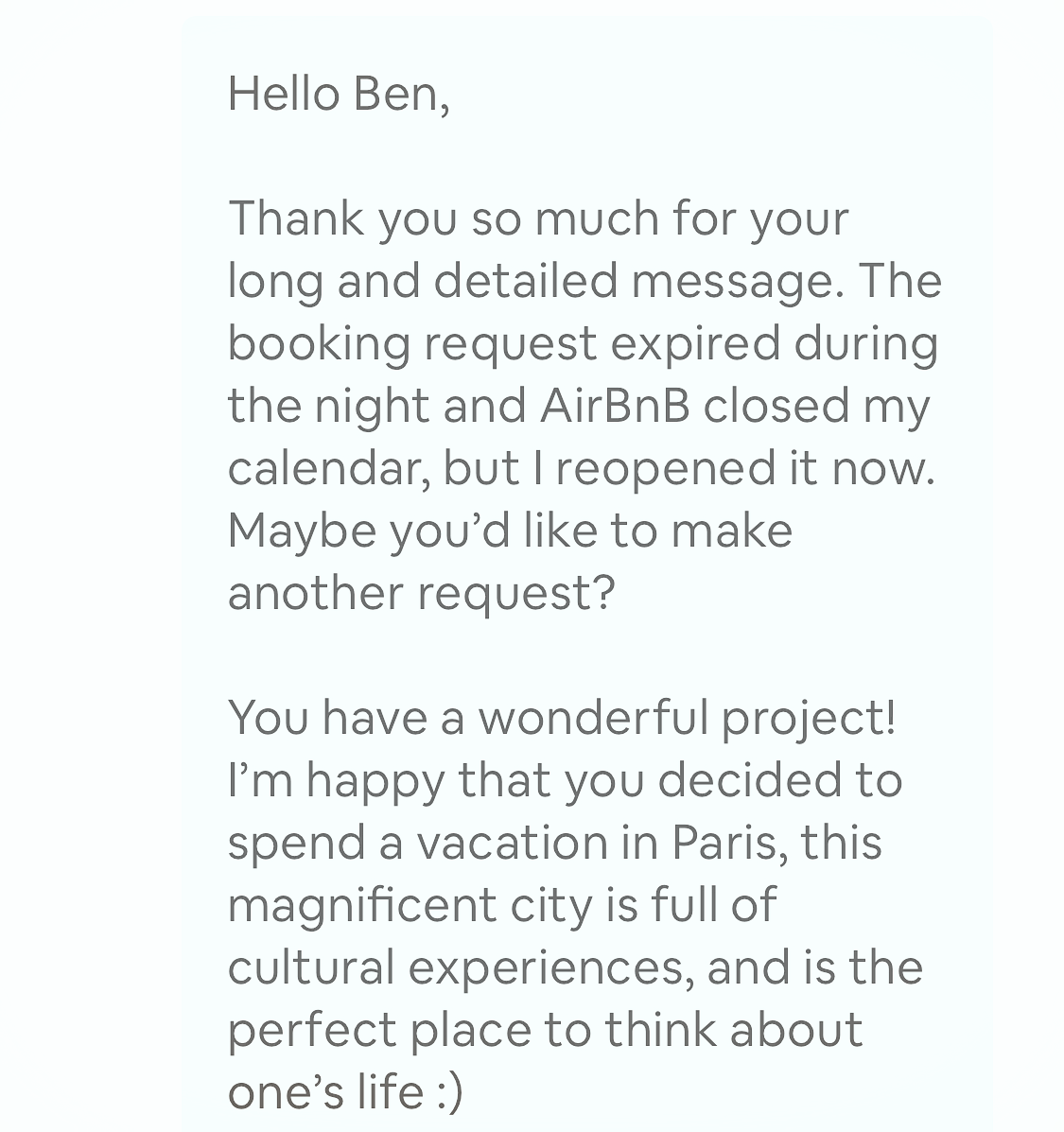Image resolution: width=1064 pixels, height=1132 pixels.
Task: Click the word "calendar," in the message
Action: pyautogui.click(x=329, y=468)
